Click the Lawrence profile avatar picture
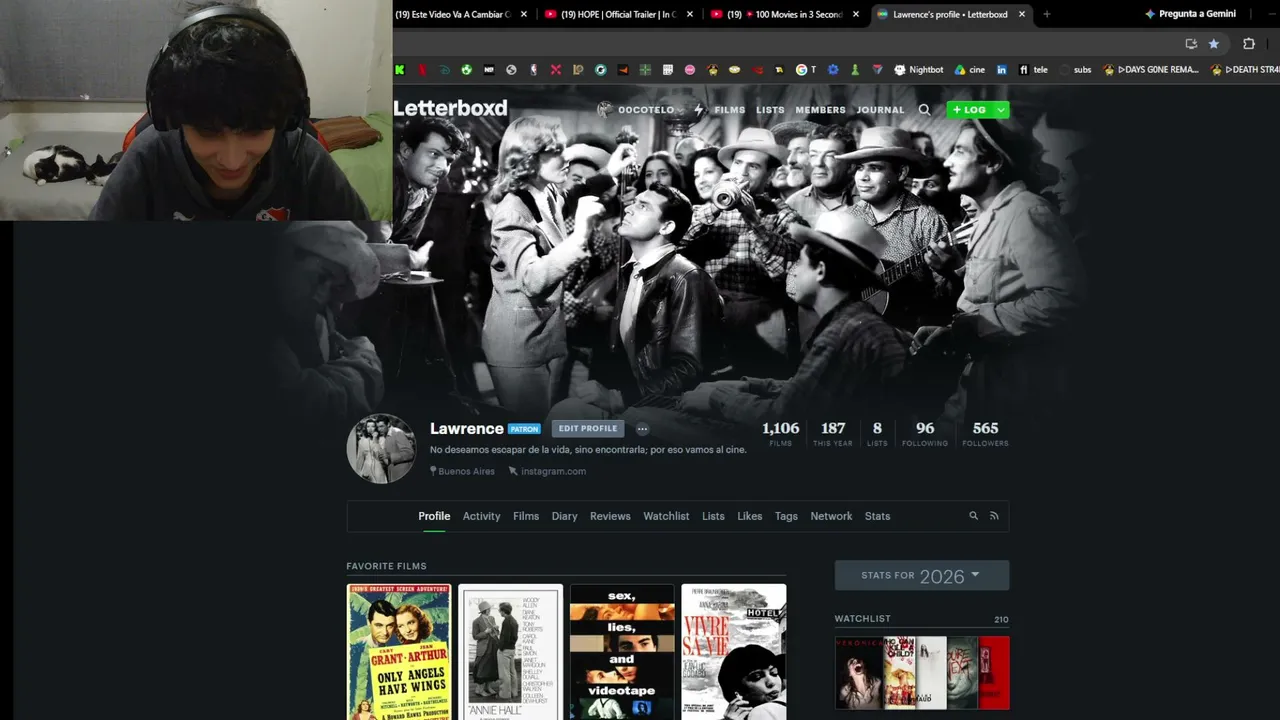The image size is (1280, 720). 381,449
